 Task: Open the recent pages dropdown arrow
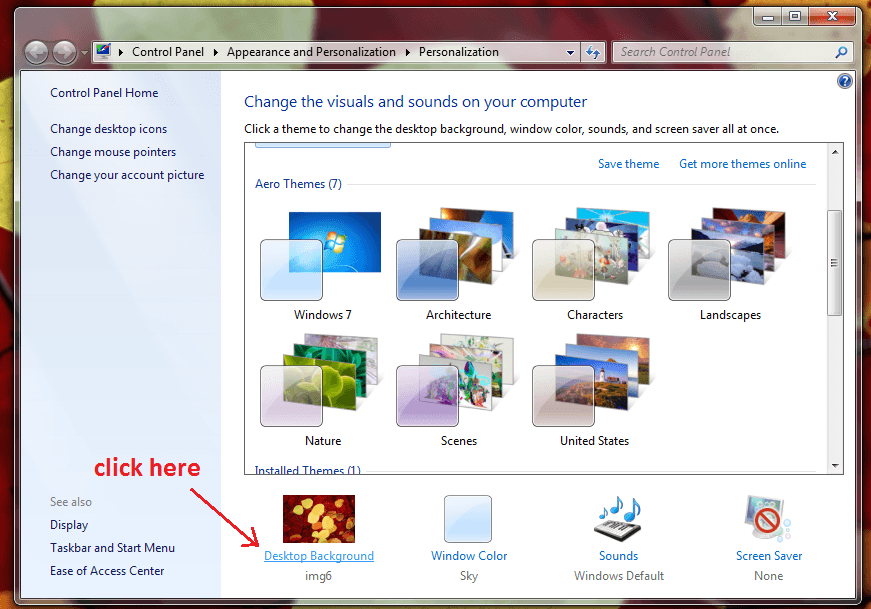[84, 53]
